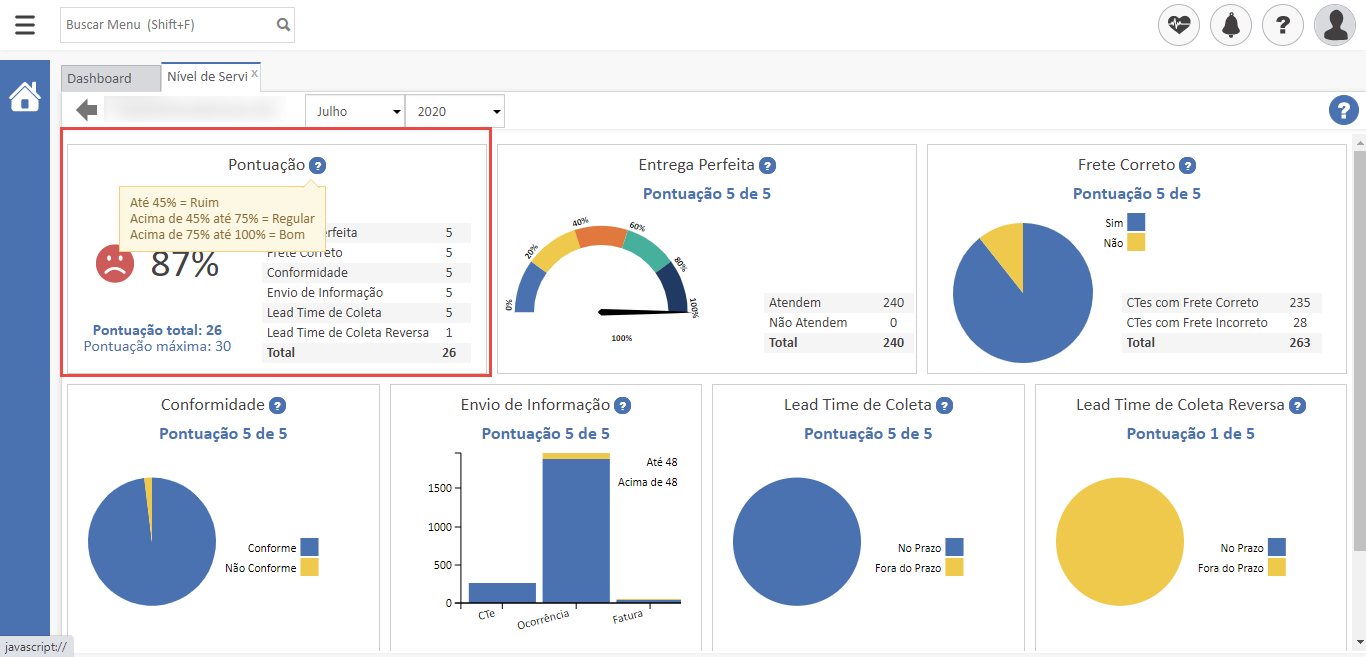Show help for Lead Time de Coleta Reversa
This screenshot has height=657, width=1366.
pos(1297,406)
